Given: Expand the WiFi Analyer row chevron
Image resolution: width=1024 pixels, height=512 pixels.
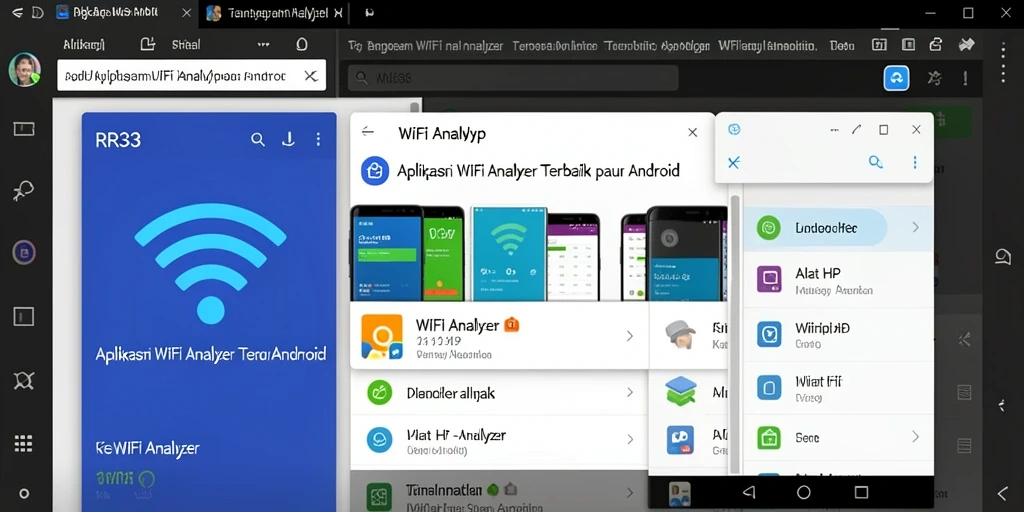Looking at the screenshot, I should click(630, 336).
